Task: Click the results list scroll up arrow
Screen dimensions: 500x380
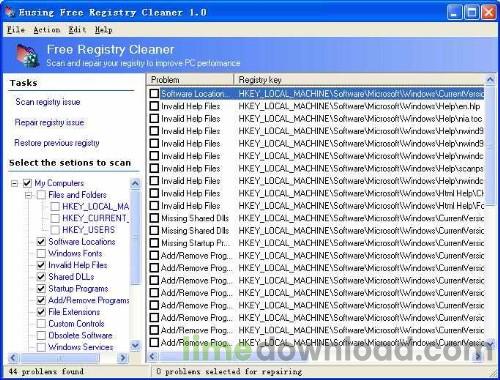Action: [x=490, y=80]
